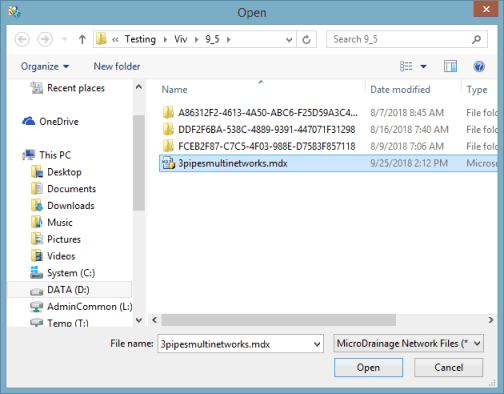Click the horizontal scrollbar of the file list
The height and width of the screenshot is (394, 504).
[x=279, y=320]
